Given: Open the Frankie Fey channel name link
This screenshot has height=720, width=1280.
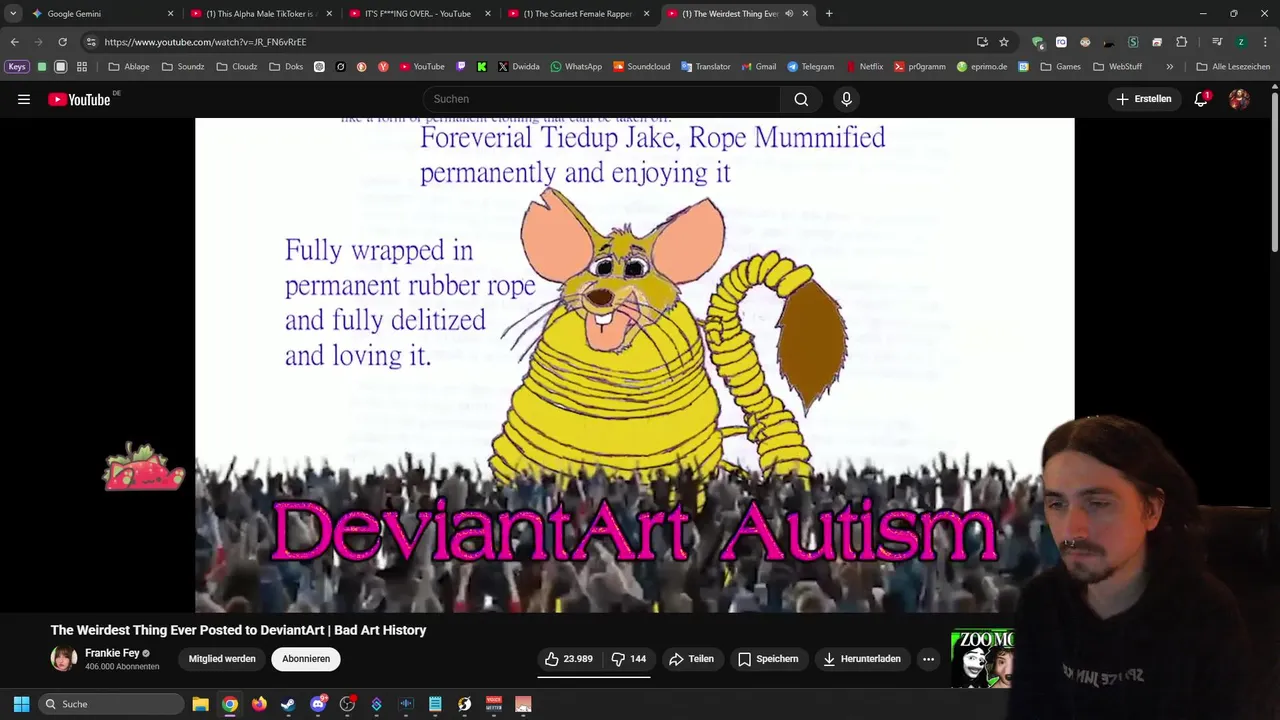Looking at the screenshot, I should [112, 653].
